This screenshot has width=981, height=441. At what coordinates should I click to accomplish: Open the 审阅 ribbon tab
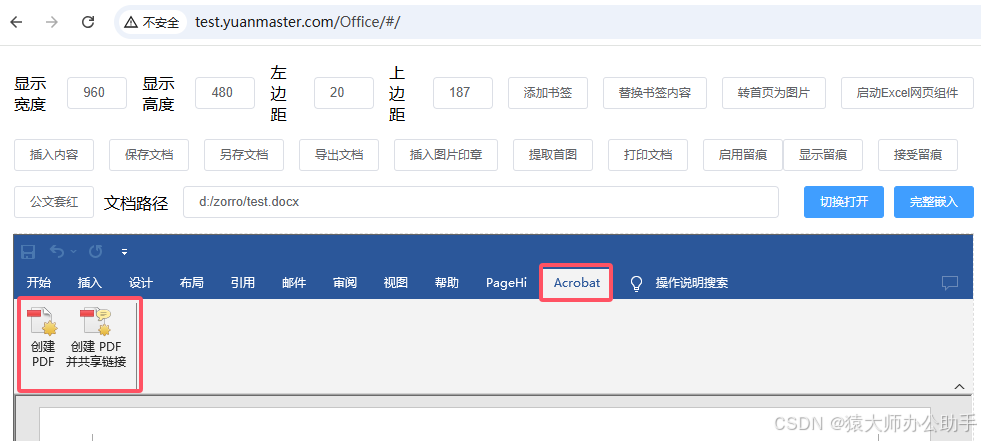(345, 283)
